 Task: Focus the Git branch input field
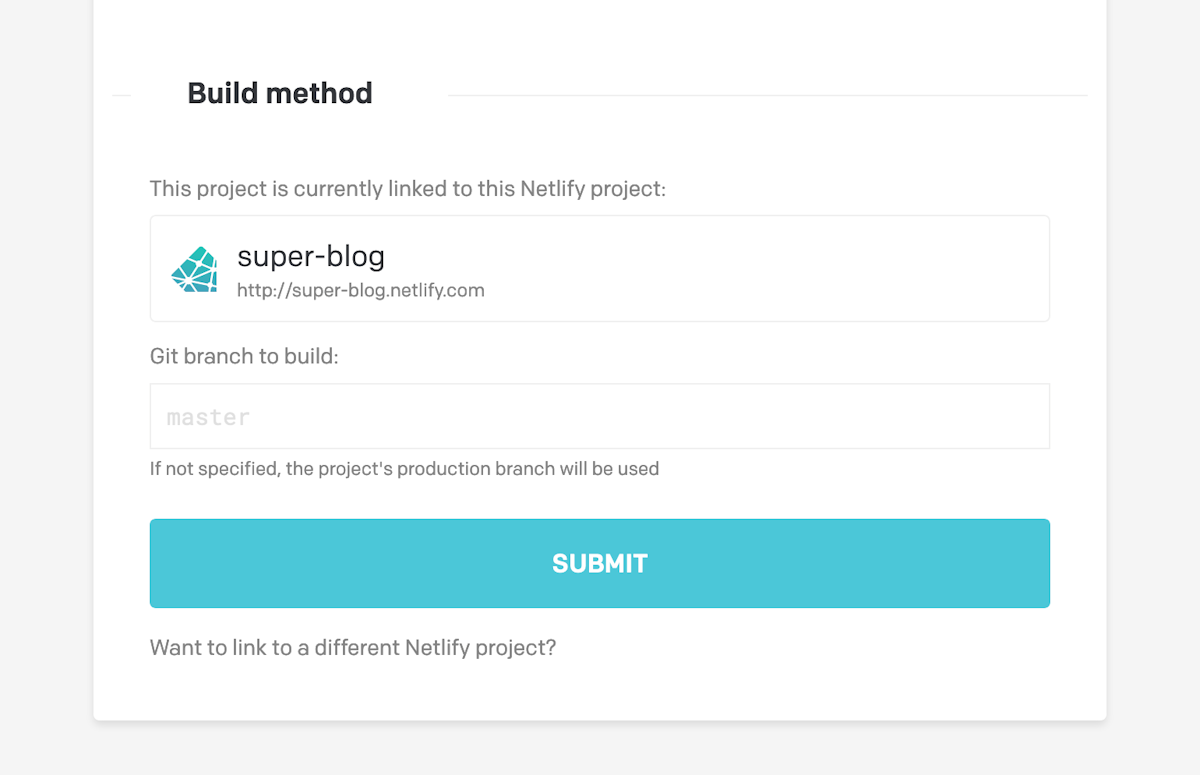pyautogui.click(x=600, y=416)
